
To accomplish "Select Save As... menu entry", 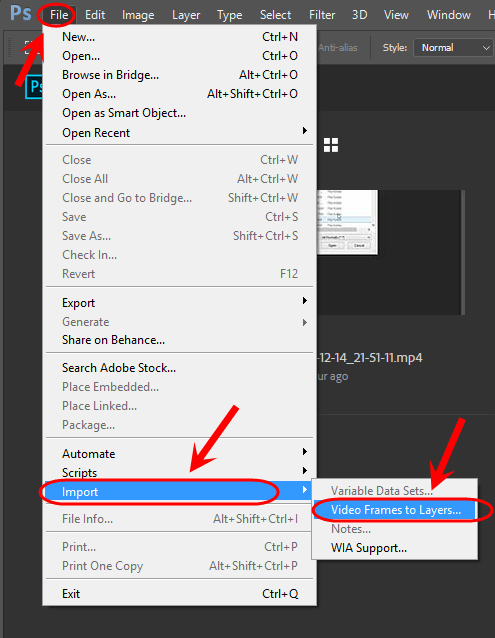I will [179, 236].
